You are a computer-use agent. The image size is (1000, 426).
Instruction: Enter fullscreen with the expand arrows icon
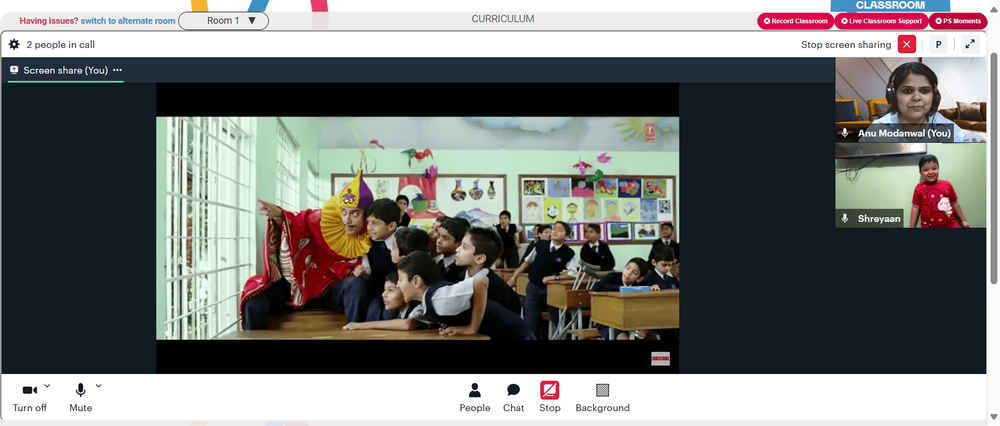(970, 45)
